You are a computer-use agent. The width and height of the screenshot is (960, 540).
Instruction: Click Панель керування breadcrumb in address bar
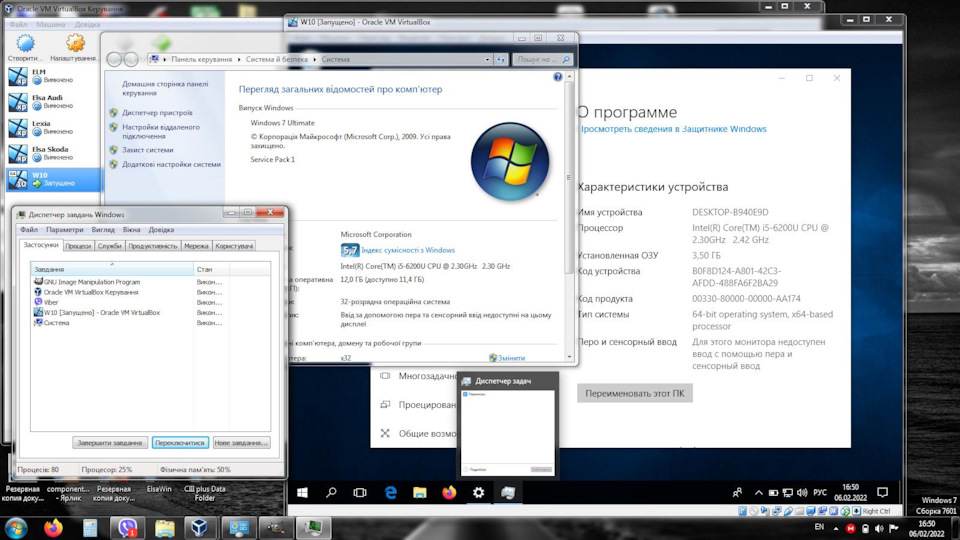tap(201, 59)
